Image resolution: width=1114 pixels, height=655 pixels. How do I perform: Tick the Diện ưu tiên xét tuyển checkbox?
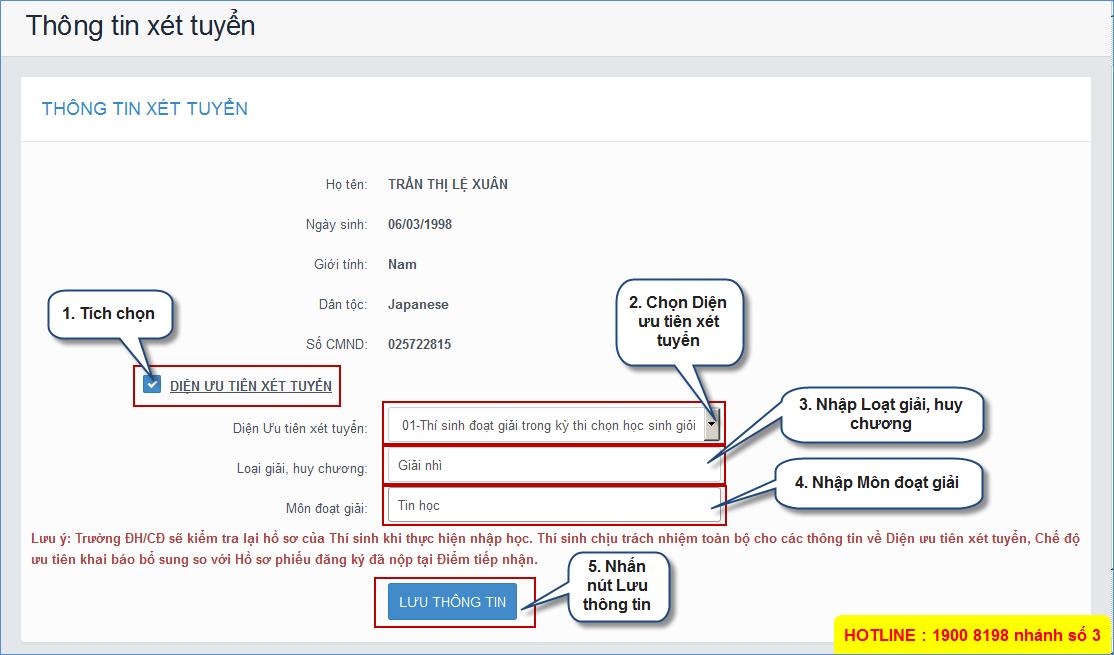152,385
